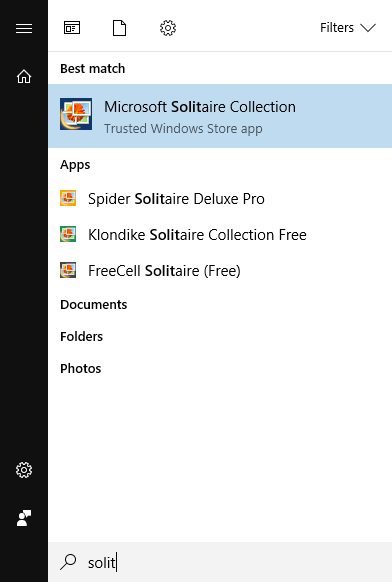The image size is (392, 582).
Task: Click the search box containing 'solit'
Action: (220, 562)
